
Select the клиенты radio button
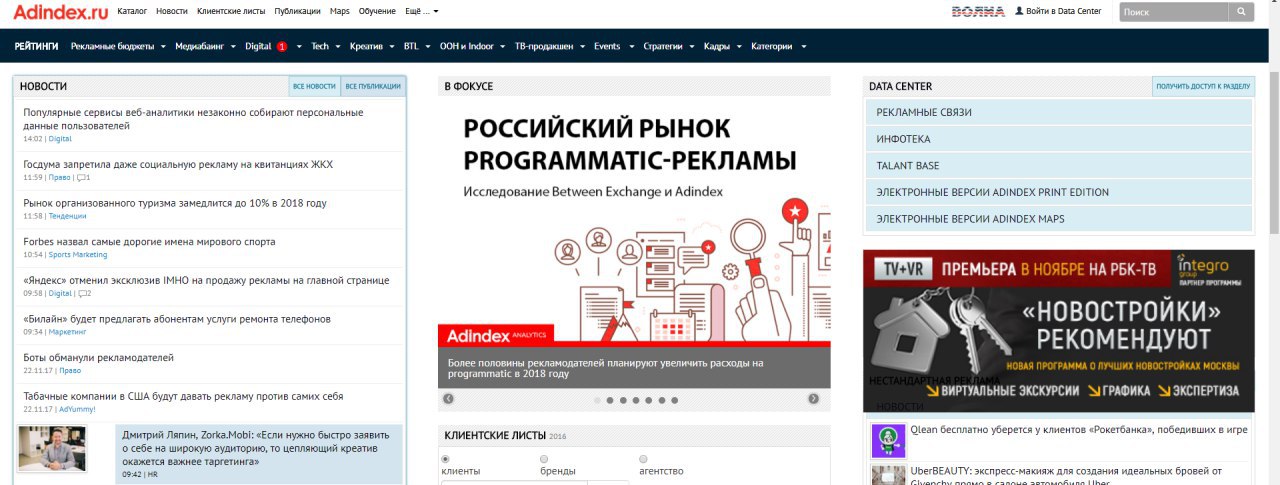[446, 459]
